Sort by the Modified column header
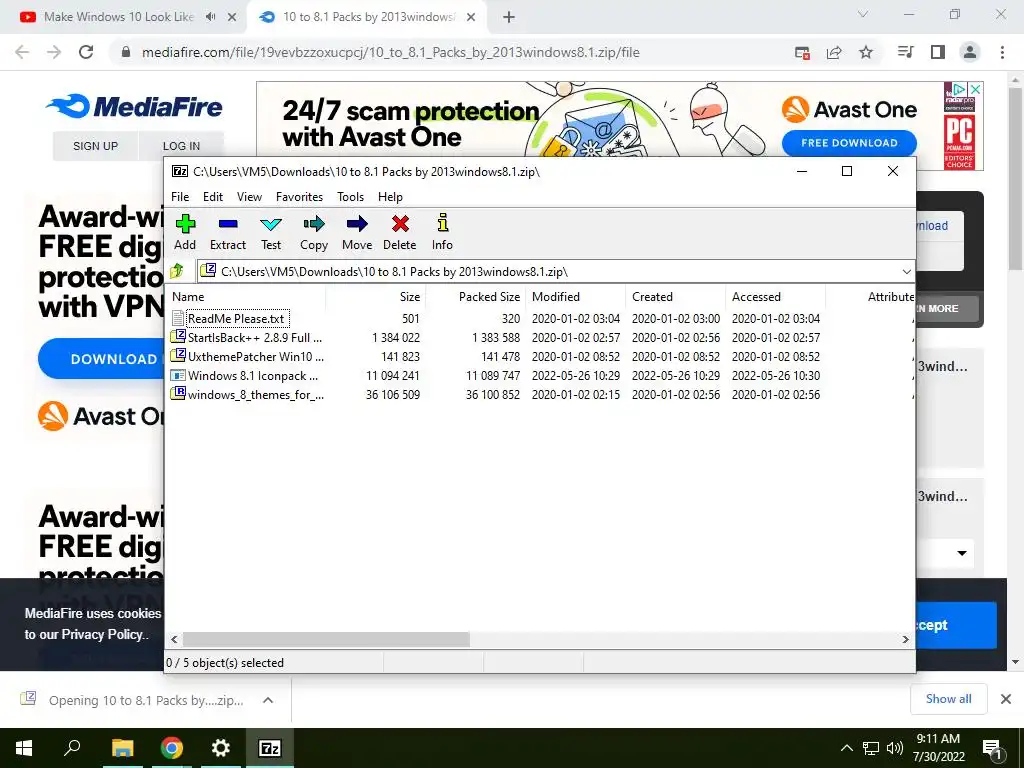The height and width of the screenshot is (768, 1024). [575, 296]
